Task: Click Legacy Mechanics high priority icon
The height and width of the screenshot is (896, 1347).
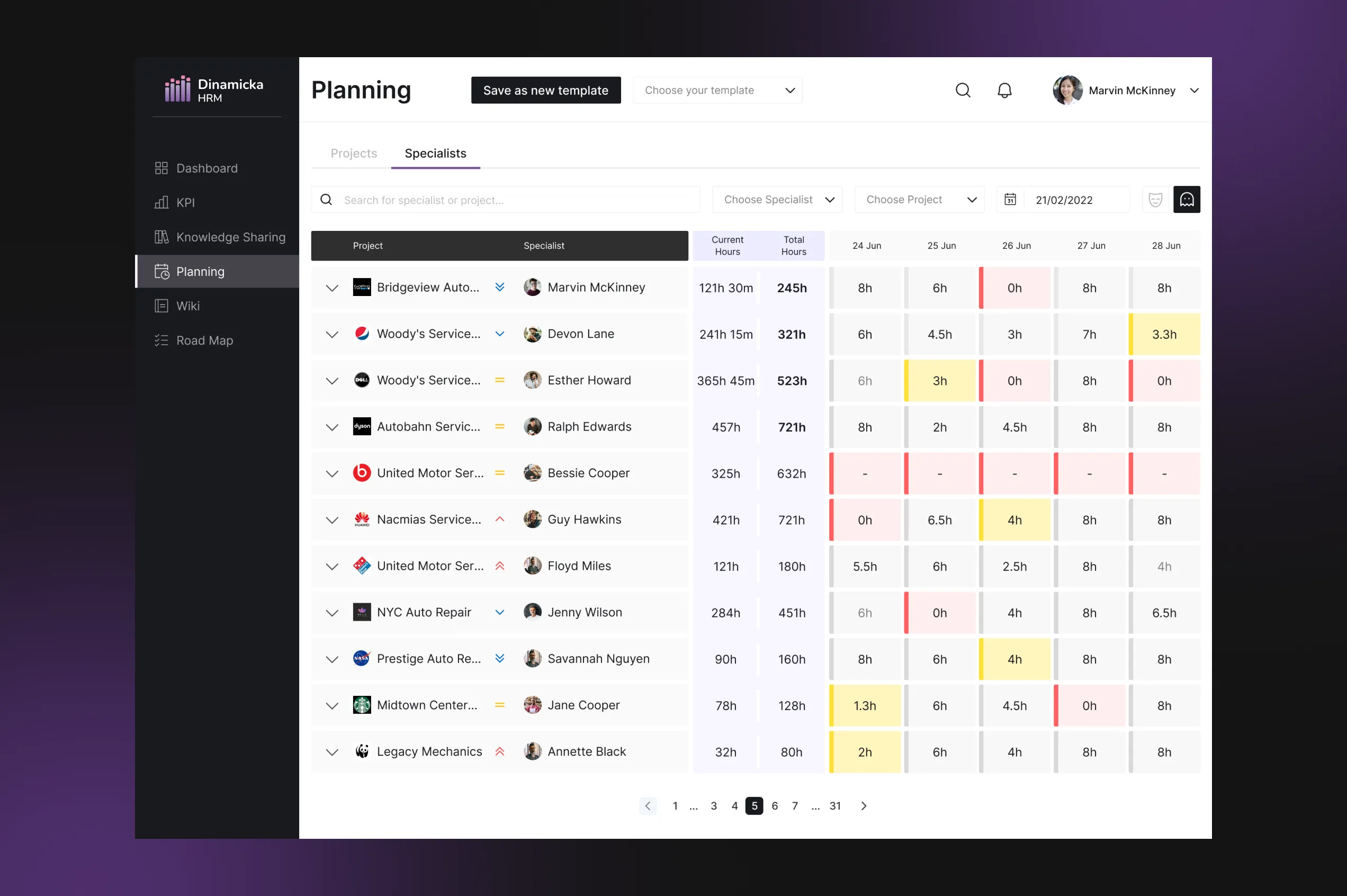Action: pos(499,751)
